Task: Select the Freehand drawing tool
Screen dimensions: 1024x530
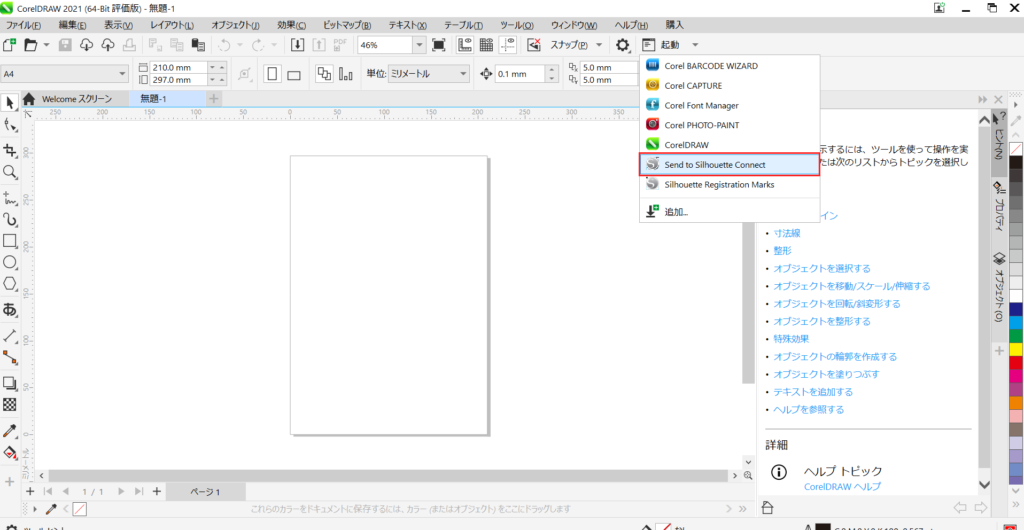Action: 10,196
